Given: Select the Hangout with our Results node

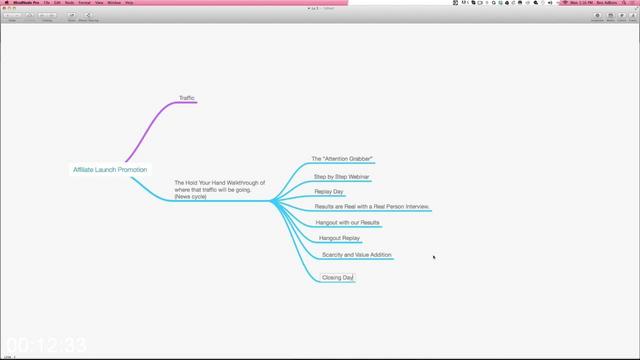Looking at the screenshot, I should coord(347,222).
